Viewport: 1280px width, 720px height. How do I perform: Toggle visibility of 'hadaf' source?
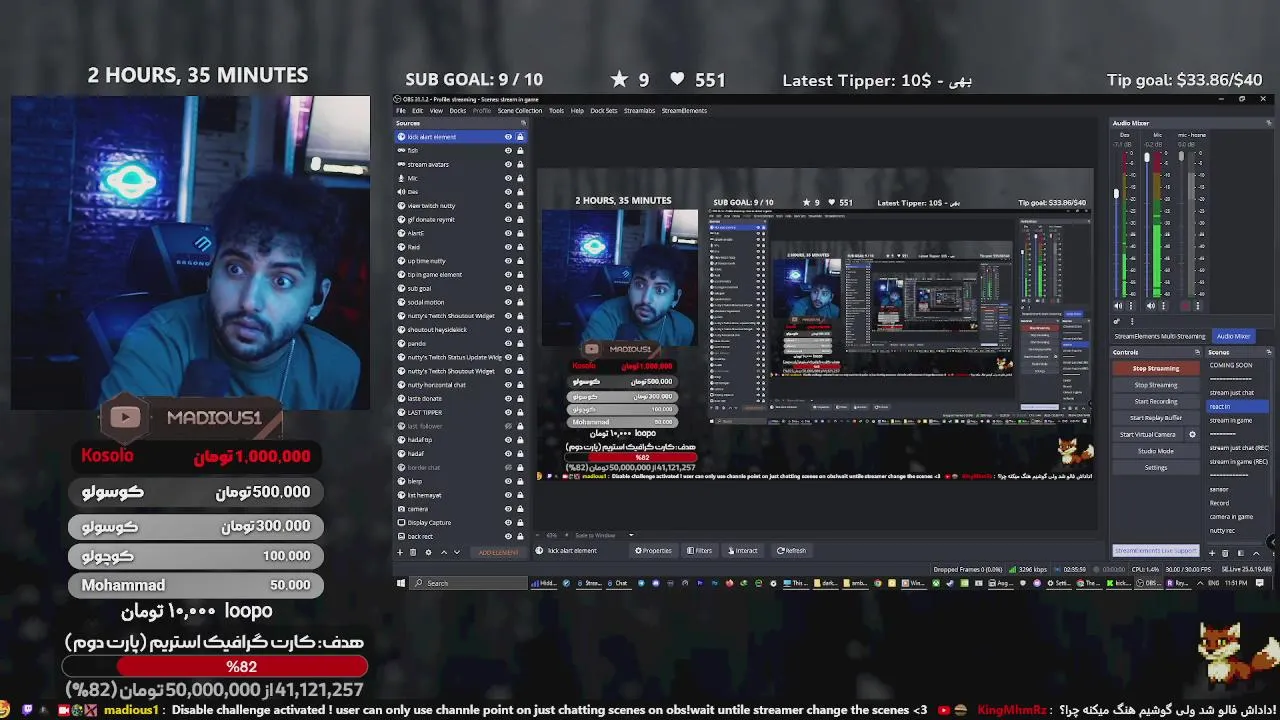(x=508, y=453)
